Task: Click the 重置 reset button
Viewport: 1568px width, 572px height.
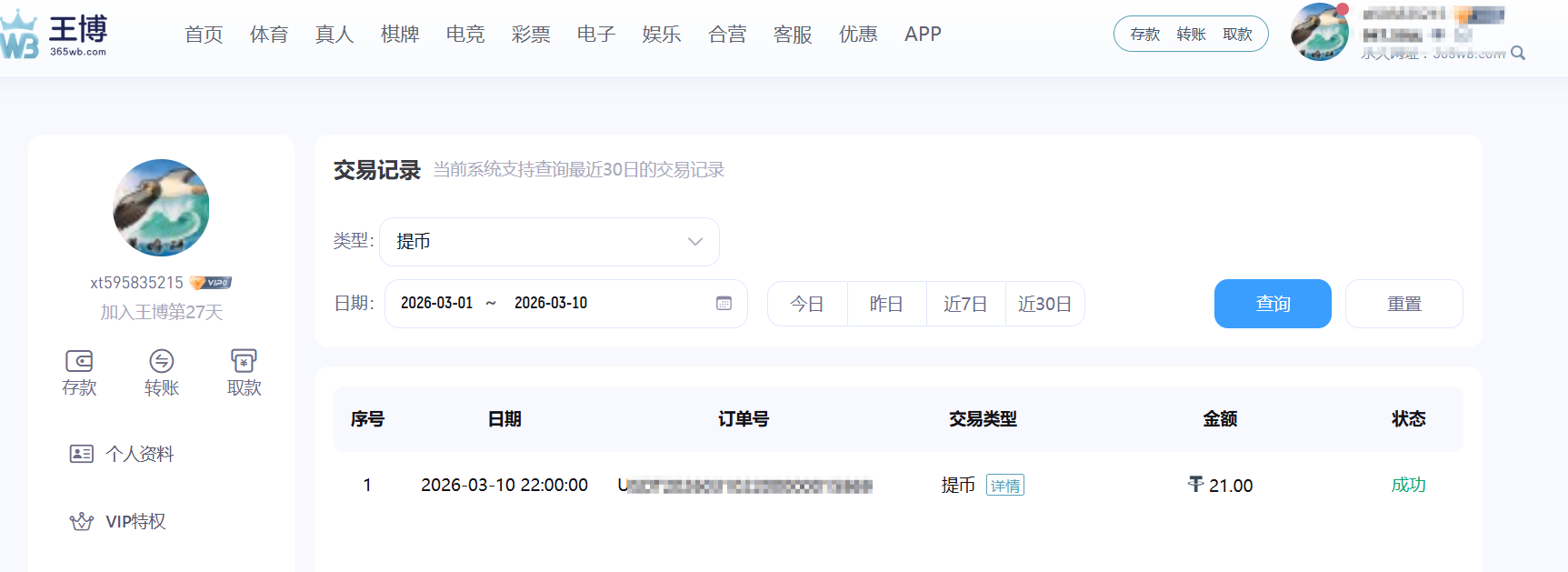Action: pos(1403,304)
